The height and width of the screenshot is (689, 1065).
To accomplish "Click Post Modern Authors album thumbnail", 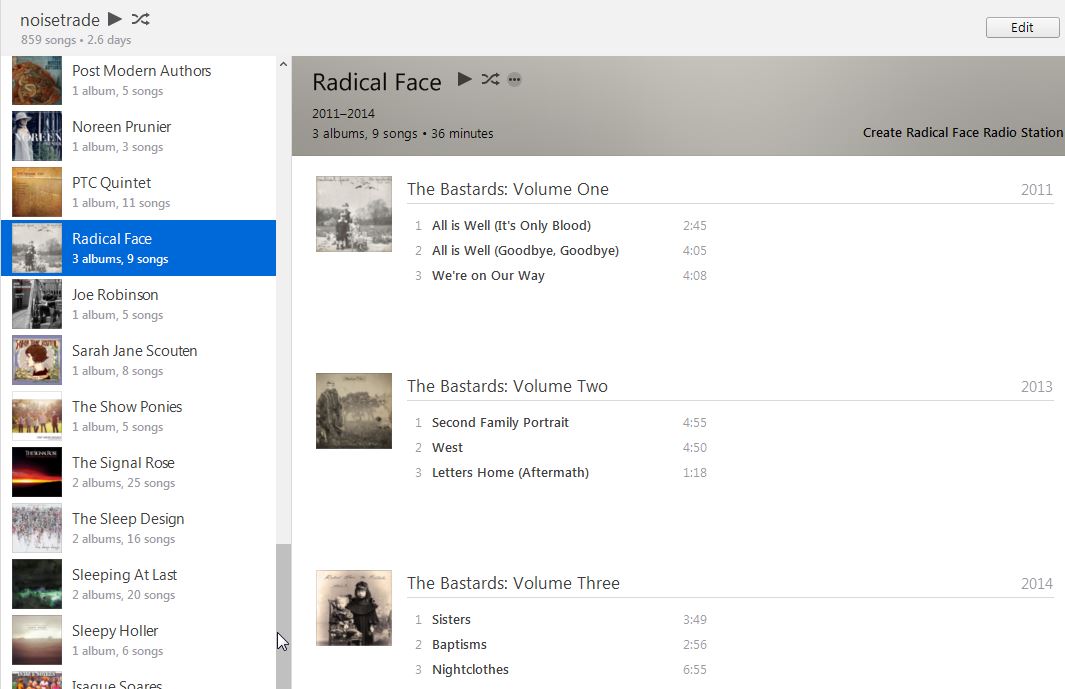I will 37,81.
